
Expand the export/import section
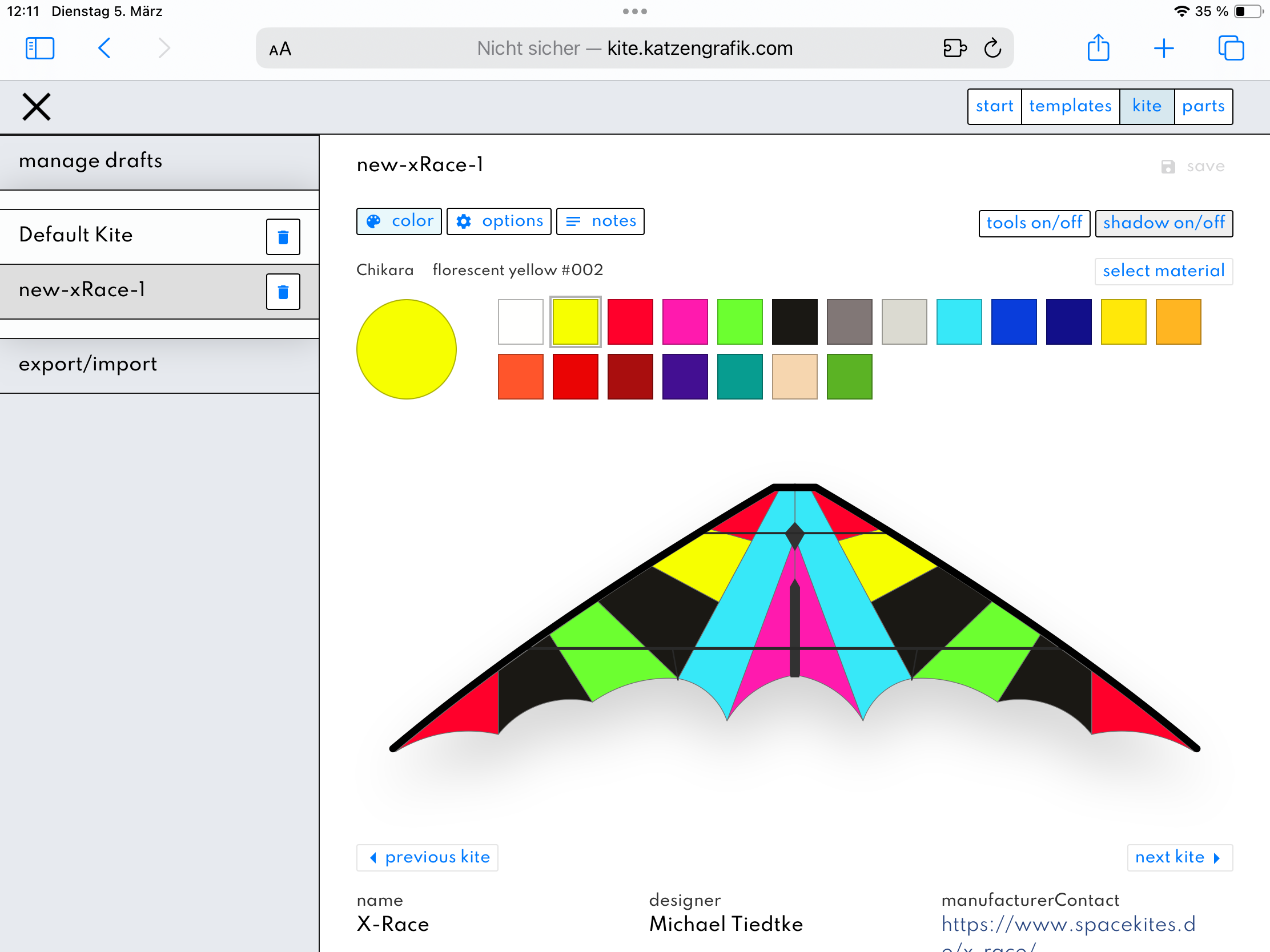coord(159,365)
